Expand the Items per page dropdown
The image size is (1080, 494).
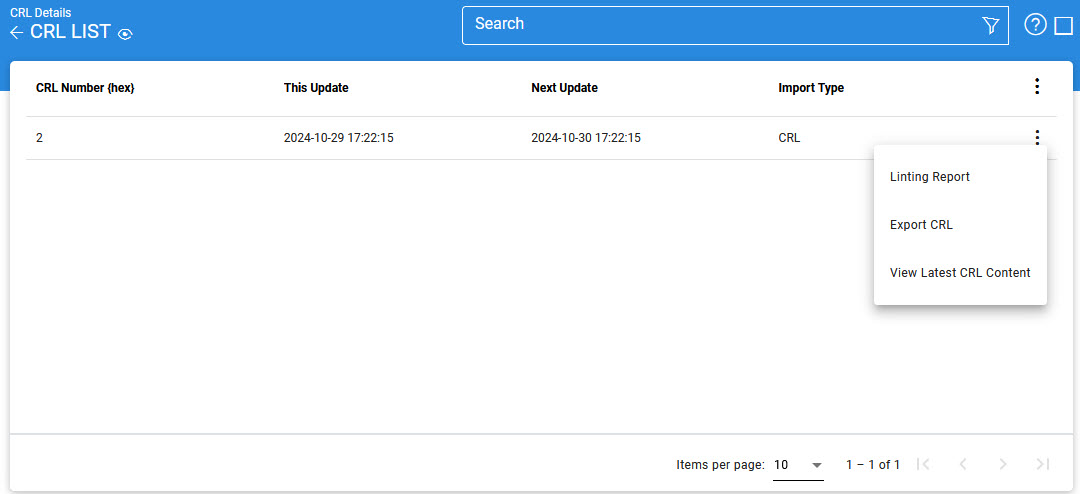[x=798, y=465]
